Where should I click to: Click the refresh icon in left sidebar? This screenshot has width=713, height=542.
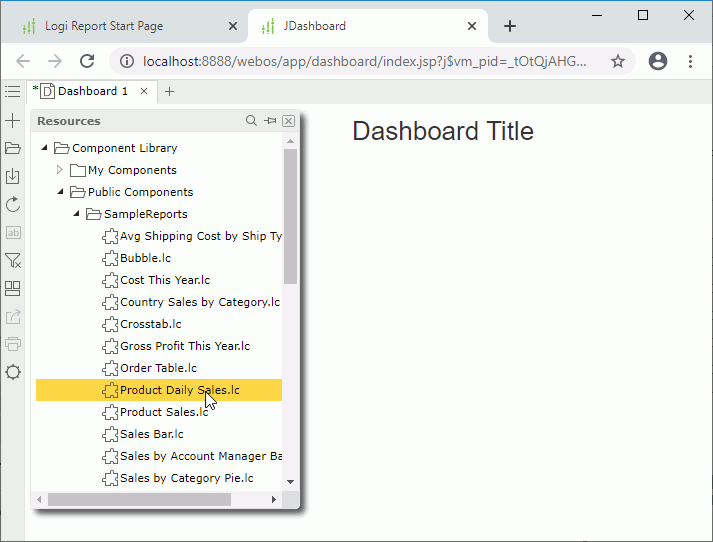[x=13, y=204]
